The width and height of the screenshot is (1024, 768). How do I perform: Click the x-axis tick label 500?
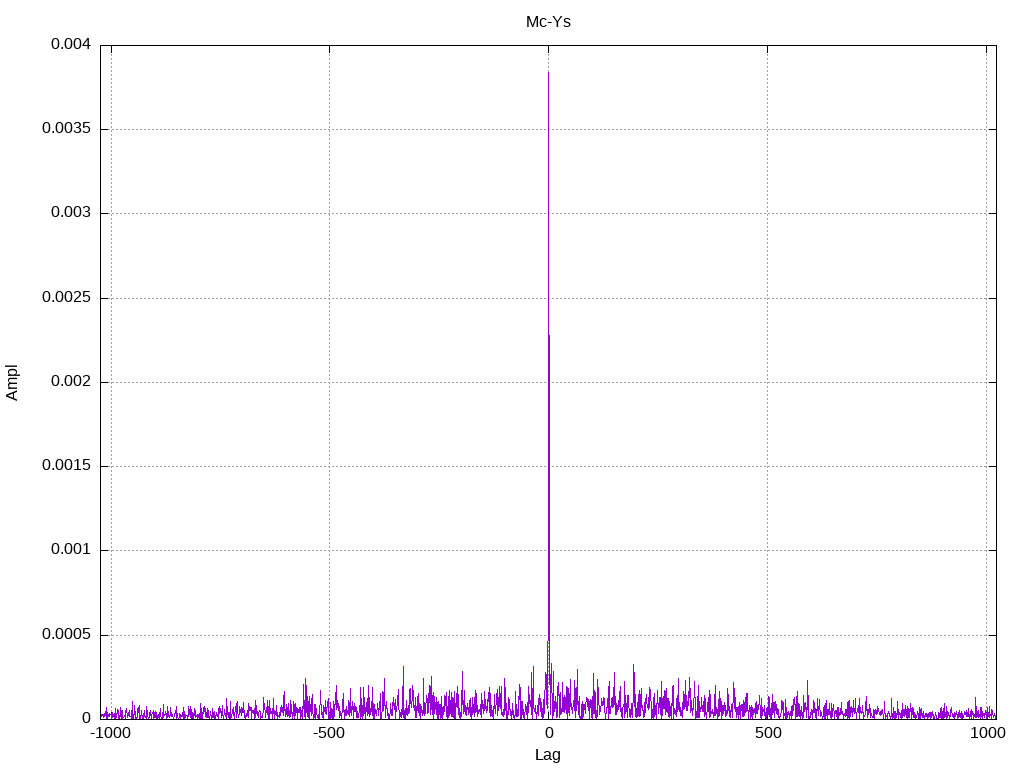pyautogui.click(x=768, y=733)
